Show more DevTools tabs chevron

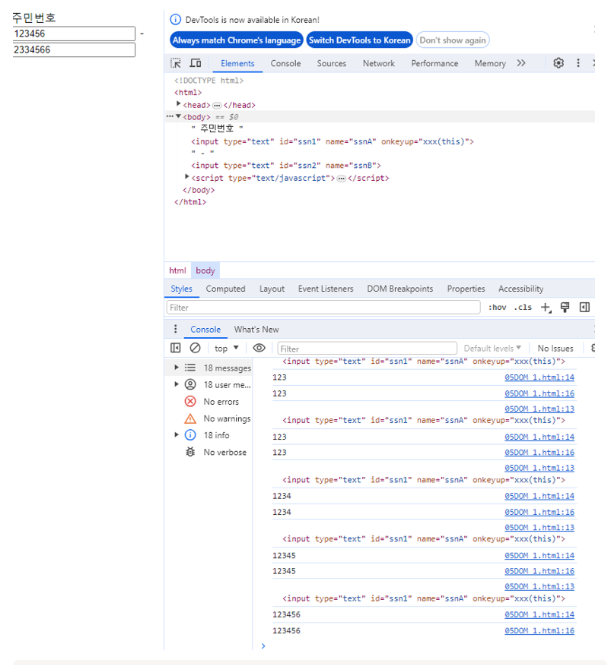[x=521, y=63]
